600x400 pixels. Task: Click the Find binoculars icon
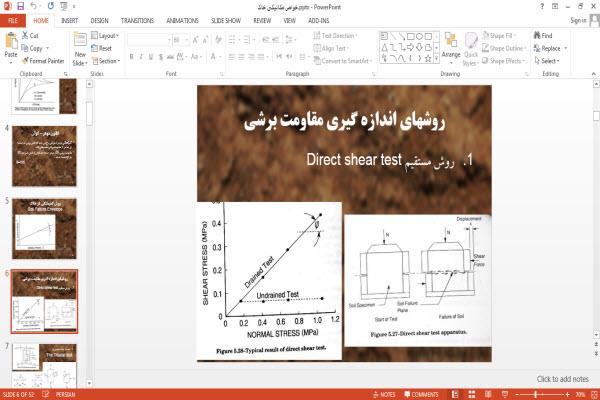tap(537, 35)
